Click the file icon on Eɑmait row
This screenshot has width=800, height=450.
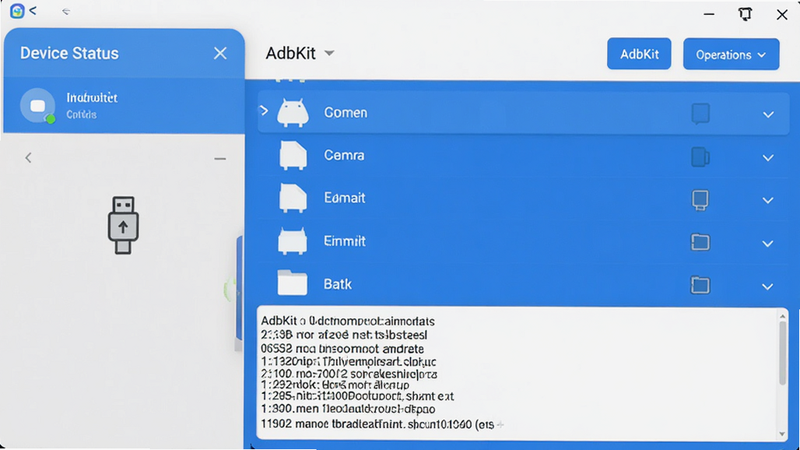293,198
